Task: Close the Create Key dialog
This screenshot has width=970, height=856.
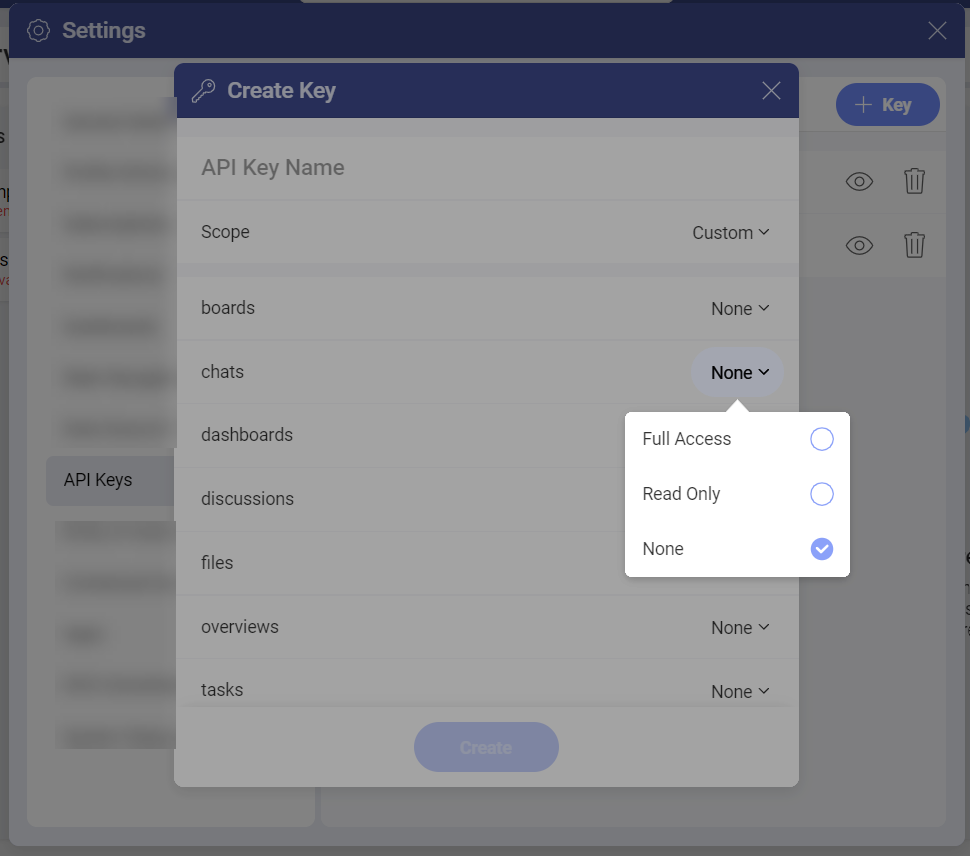Action: point(771,91)
